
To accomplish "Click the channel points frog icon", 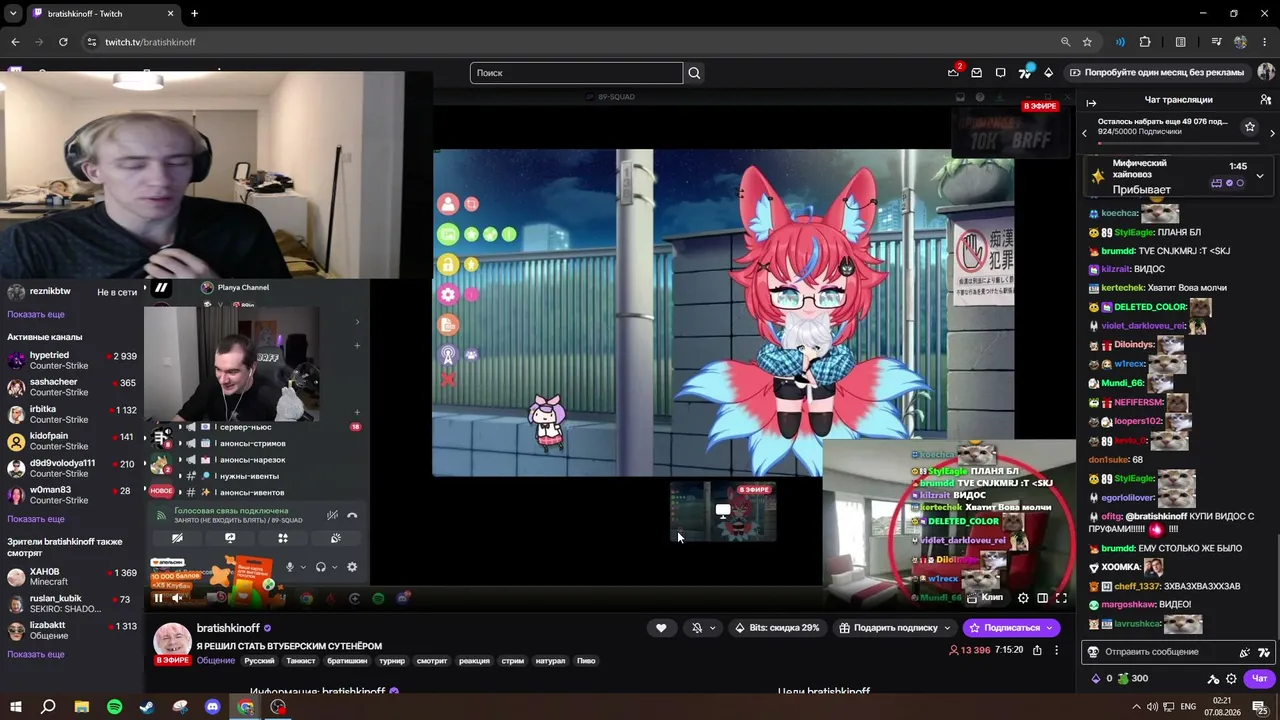I will (1122, 678).
